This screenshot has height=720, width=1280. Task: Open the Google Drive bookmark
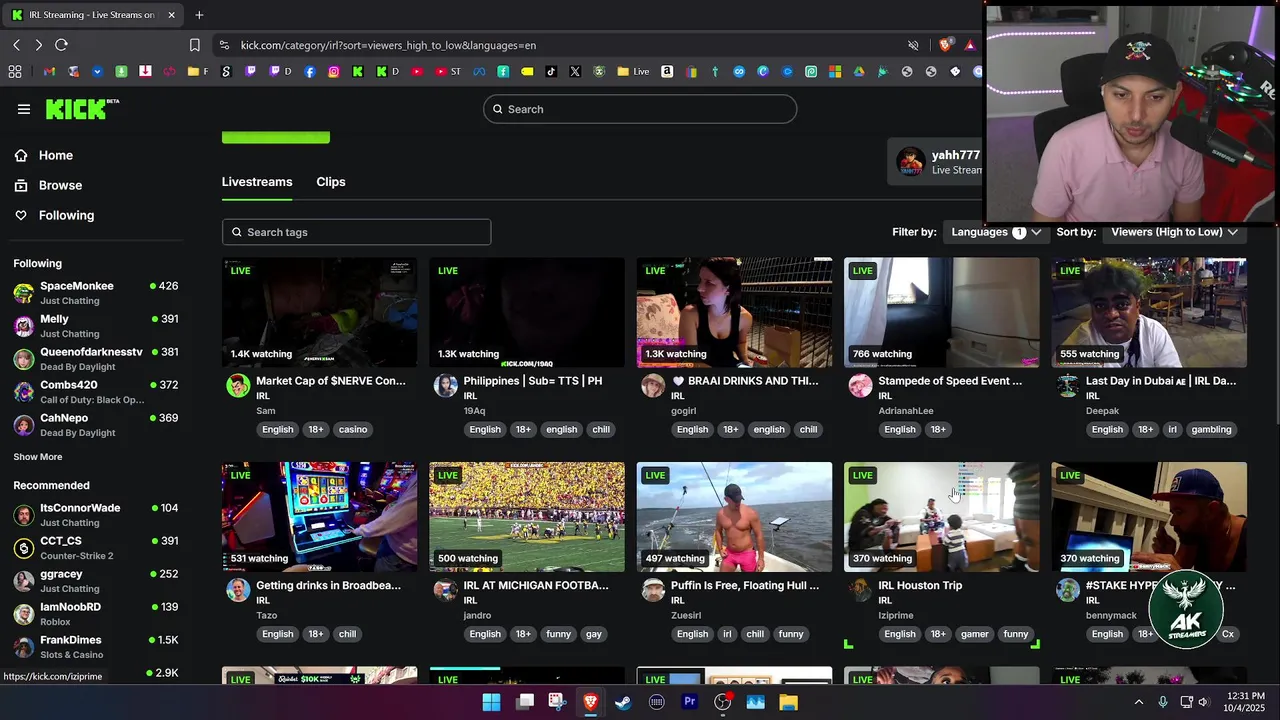[859, 72]
